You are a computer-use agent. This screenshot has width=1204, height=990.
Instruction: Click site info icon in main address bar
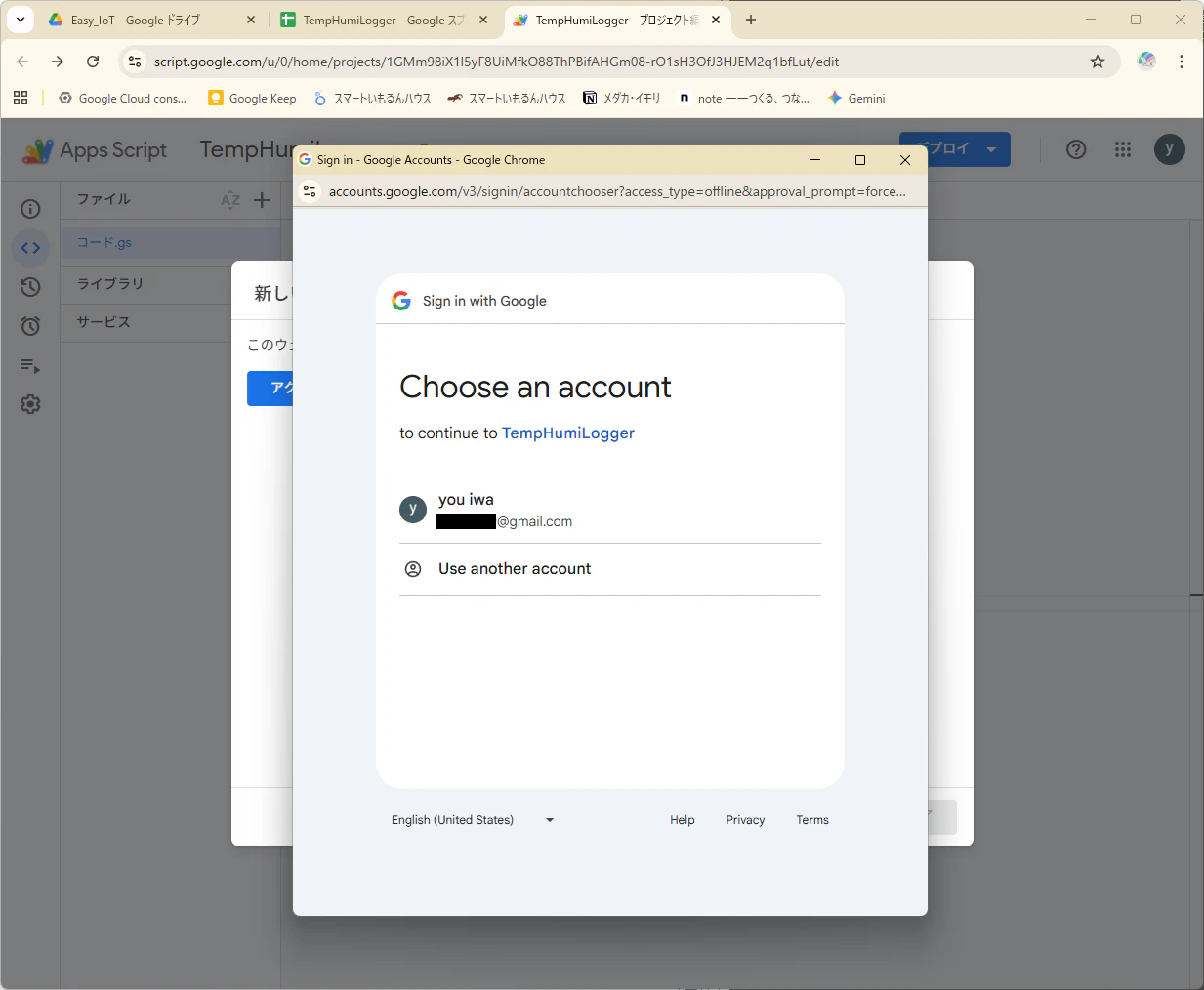coord(135,62)
